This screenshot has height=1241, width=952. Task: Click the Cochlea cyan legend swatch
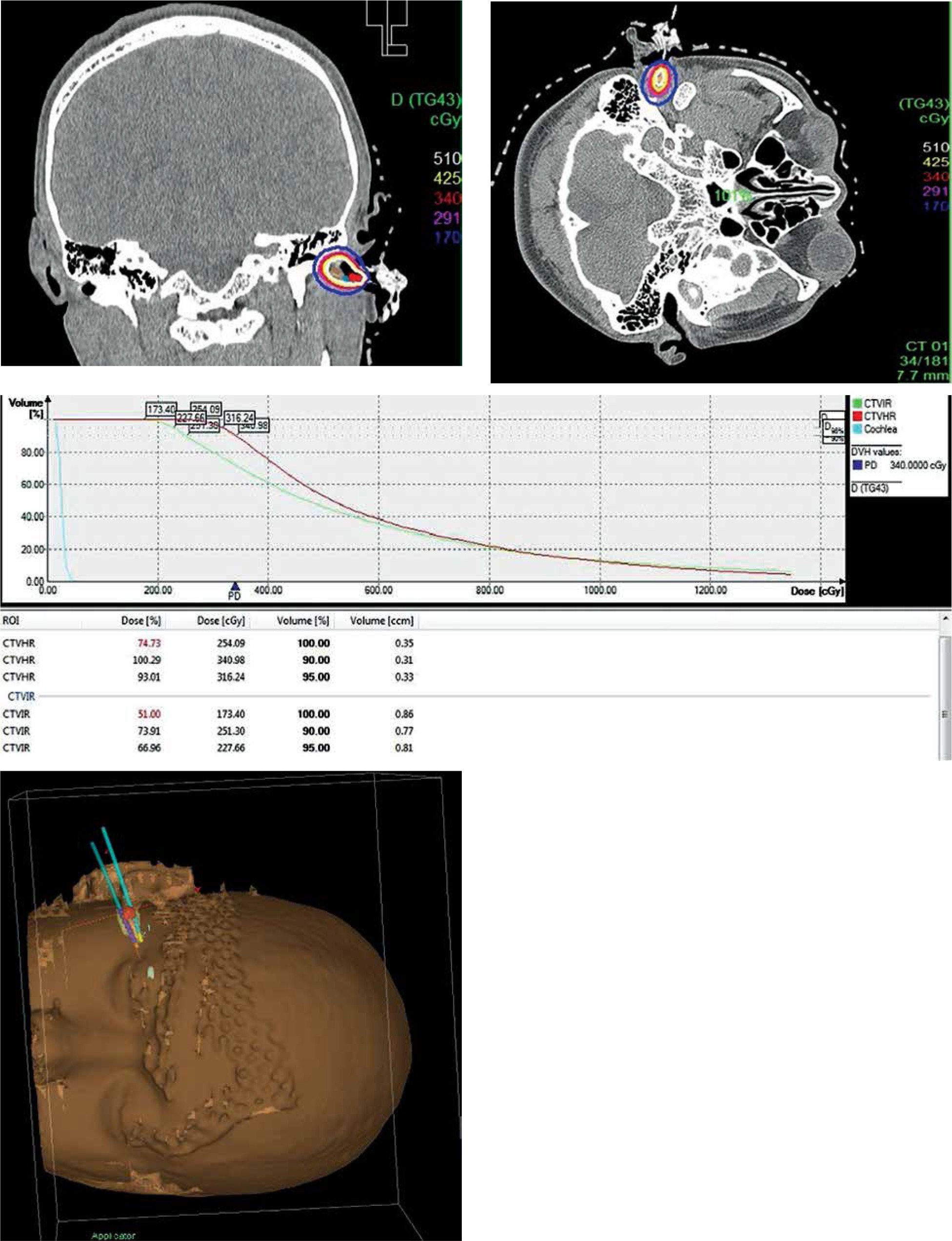coord(857,429)
